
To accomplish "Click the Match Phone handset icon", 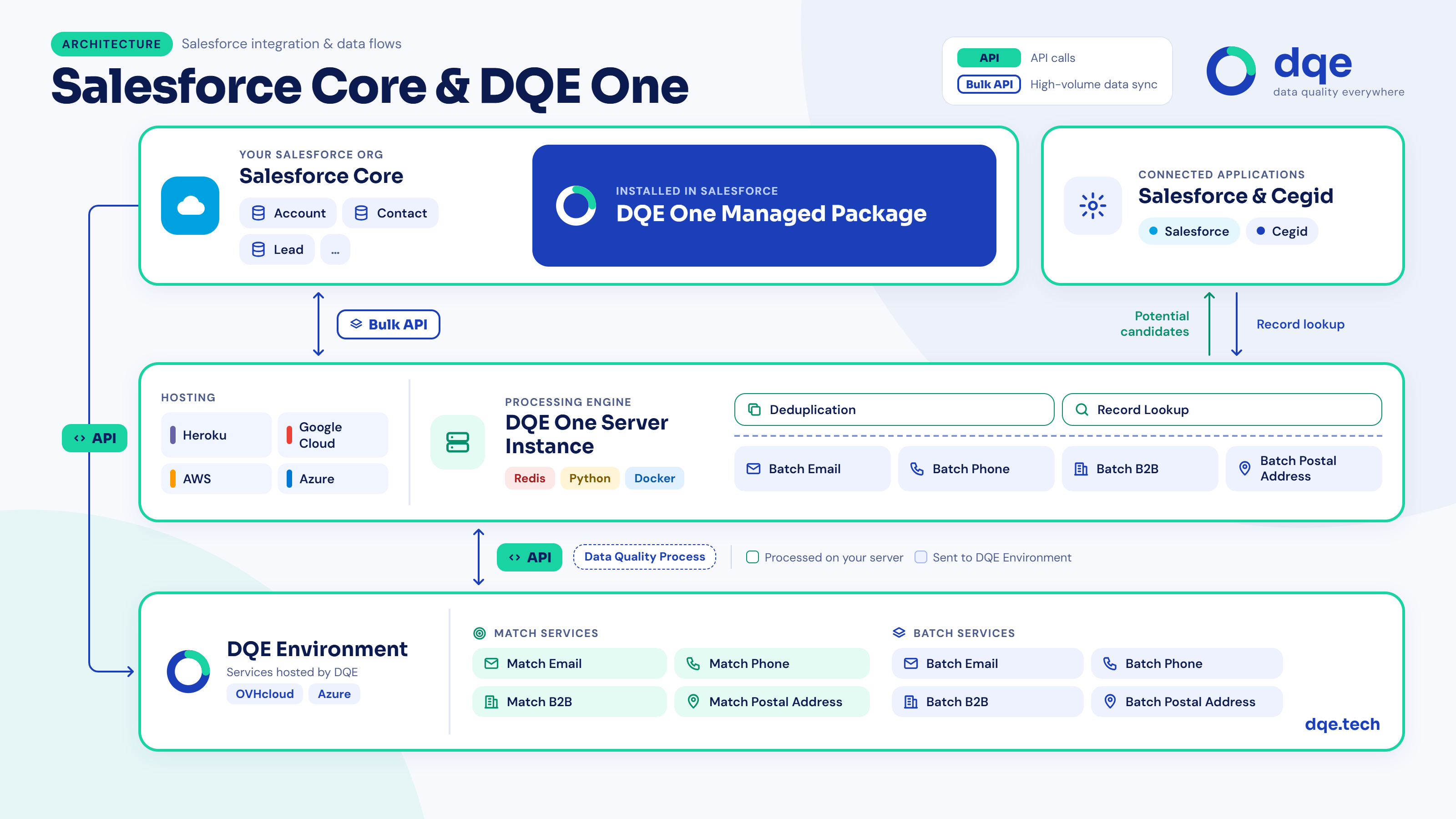I will 693,663.
